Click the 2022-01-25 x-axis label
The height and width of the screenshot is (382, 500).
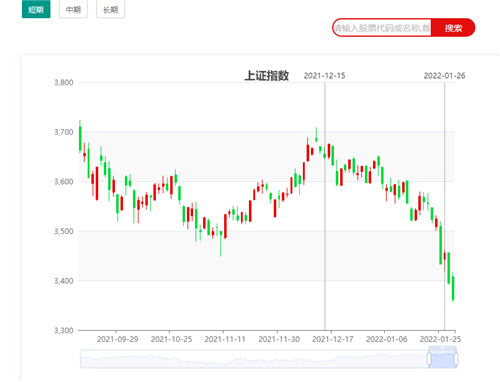pyautogui.click(x=440, y=339)
